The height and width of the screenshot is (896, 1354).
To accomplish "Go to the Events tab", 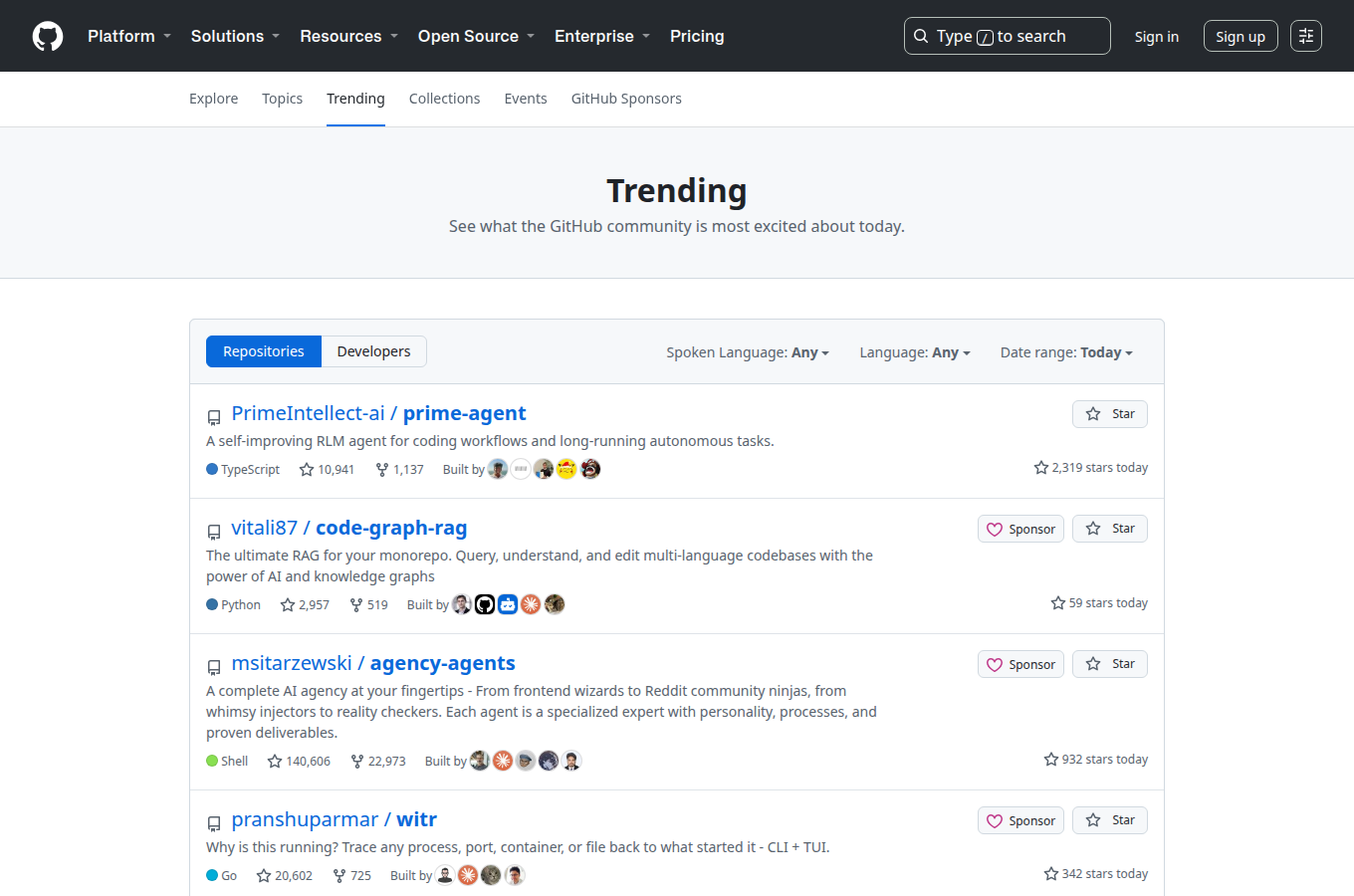I will [526, 99].
